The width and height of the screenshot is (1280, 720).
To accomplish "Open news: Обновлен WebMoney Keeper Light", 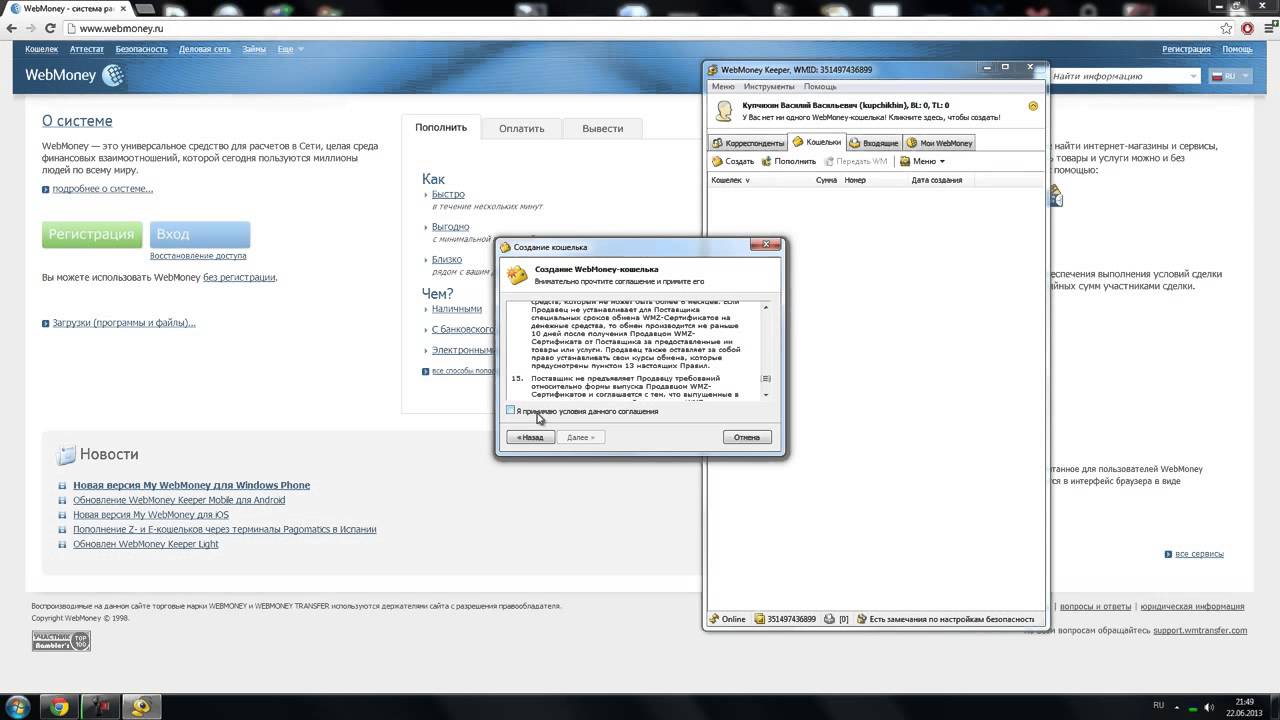I will coord(145,544).
